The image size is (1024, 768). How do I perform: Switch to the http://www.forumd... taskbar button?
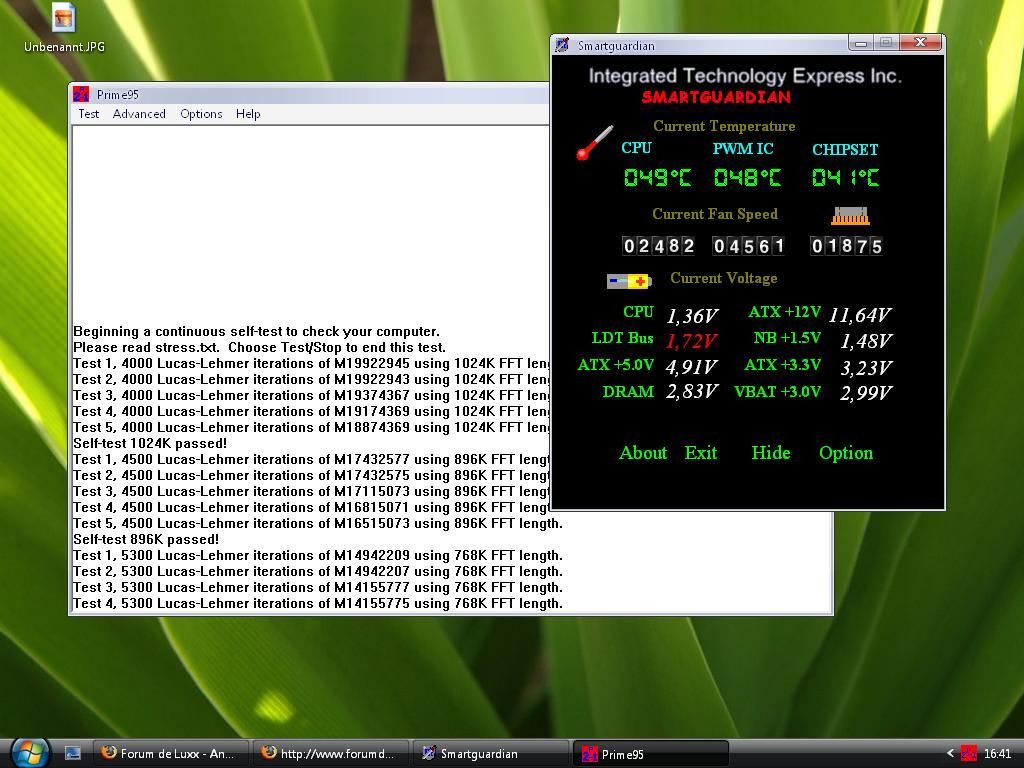(x=330, y=754)
